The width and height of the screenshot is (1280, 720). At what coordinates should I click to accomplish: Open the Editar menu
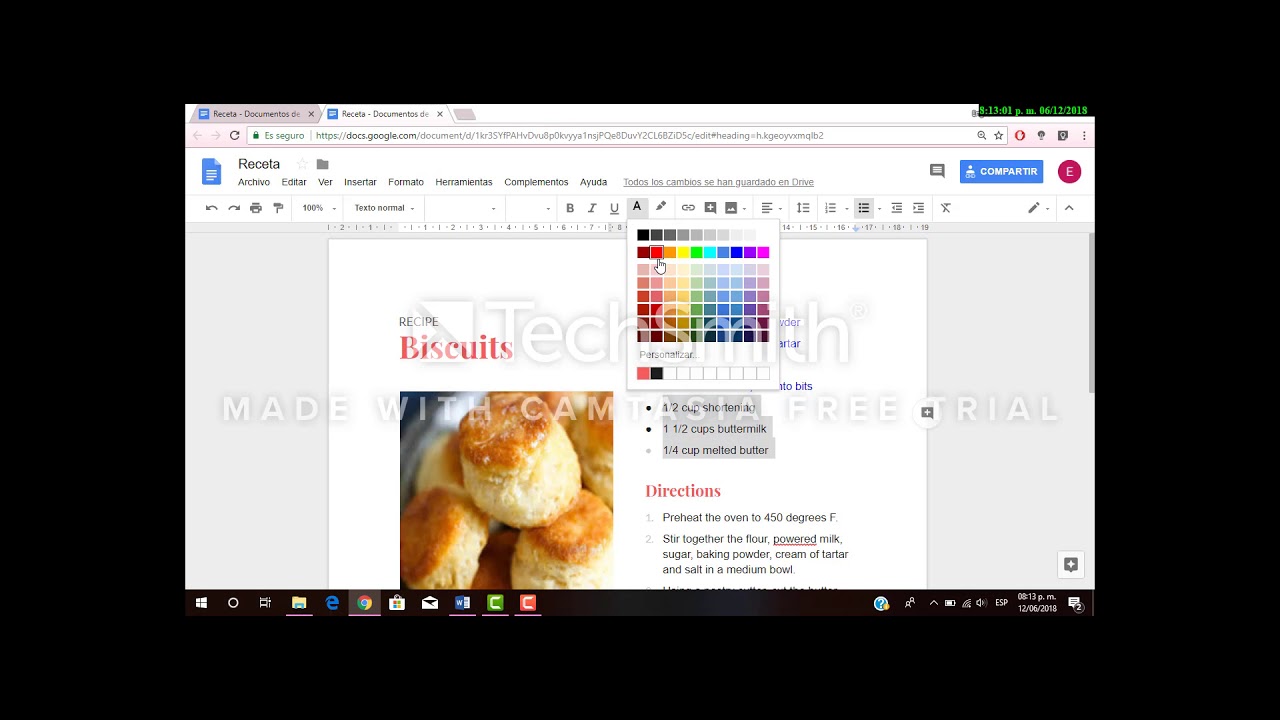tap(294, 182)
